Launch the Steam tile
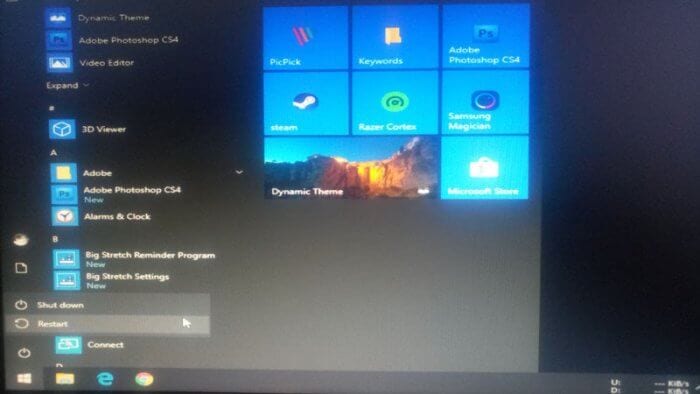700x394 pixels. [306, 104]
